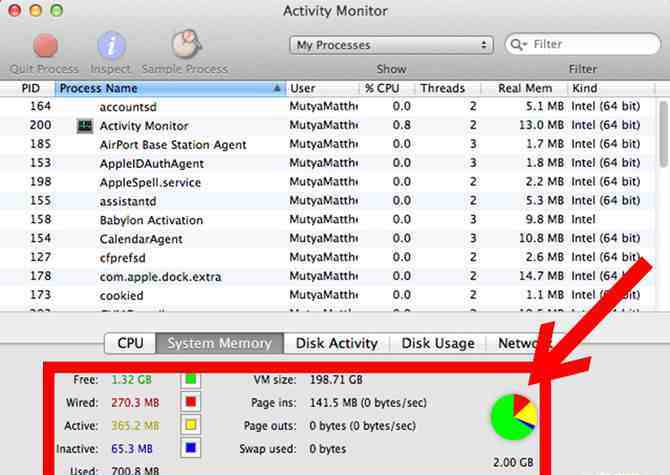Viewport: 670px width, 475px height.
Task: Switch to the Disk Usage tab
Action: [438, 343]
